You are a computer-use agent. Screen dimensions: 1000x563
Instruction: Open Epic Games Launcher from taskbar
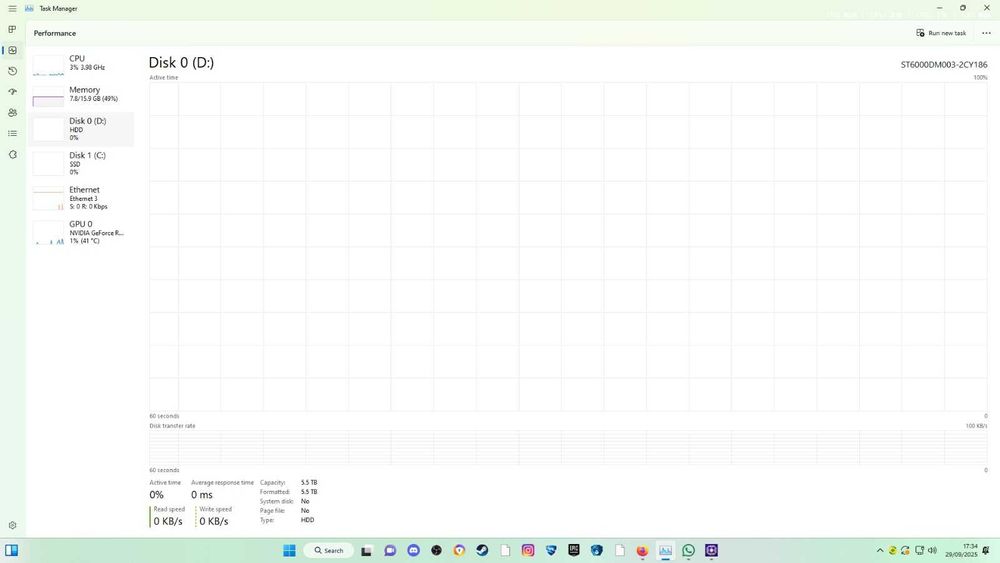(x=574, y=550)
